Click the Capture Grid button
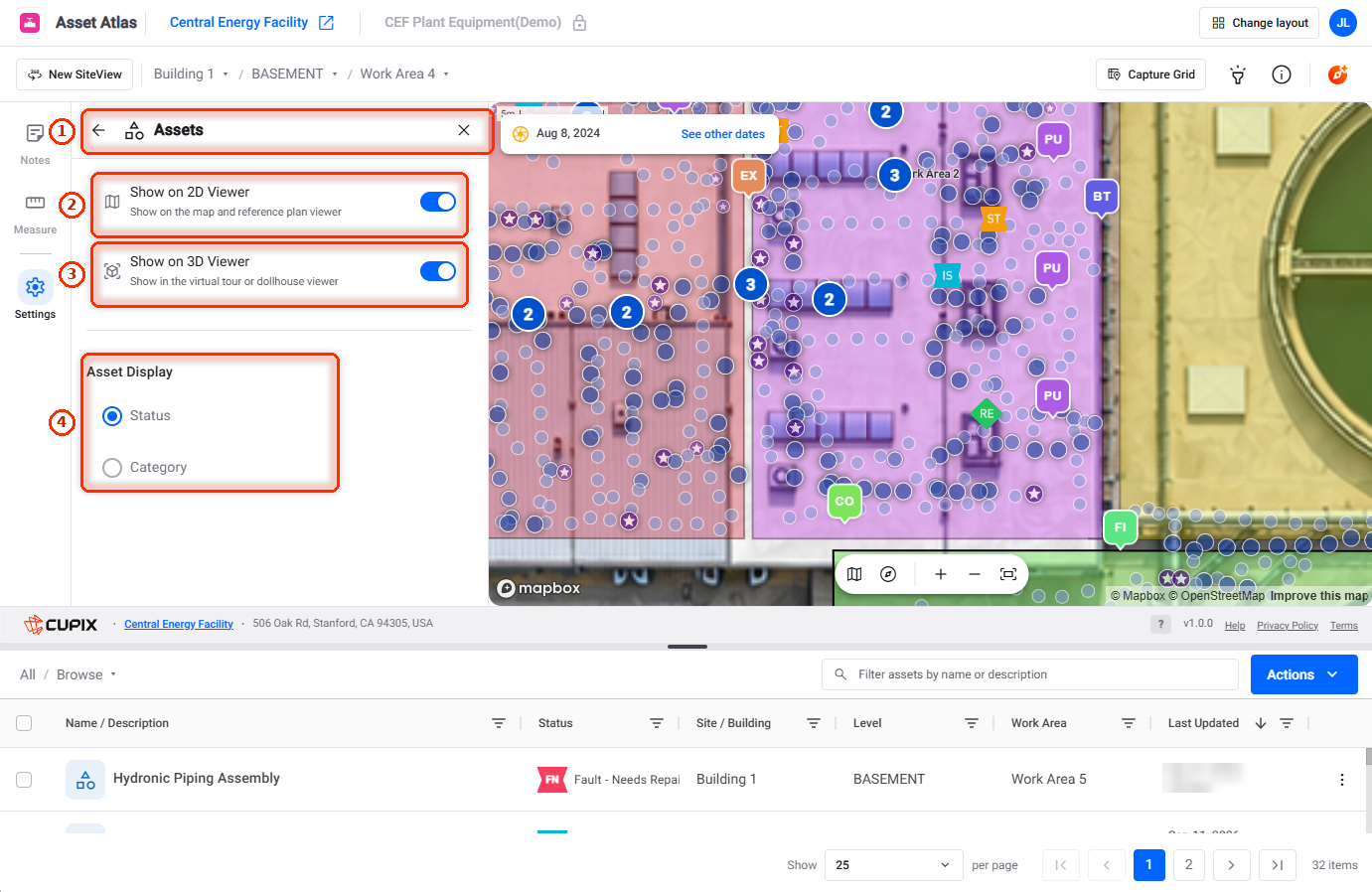Viewport: 1372px width, 892px height. point(1151,74)
